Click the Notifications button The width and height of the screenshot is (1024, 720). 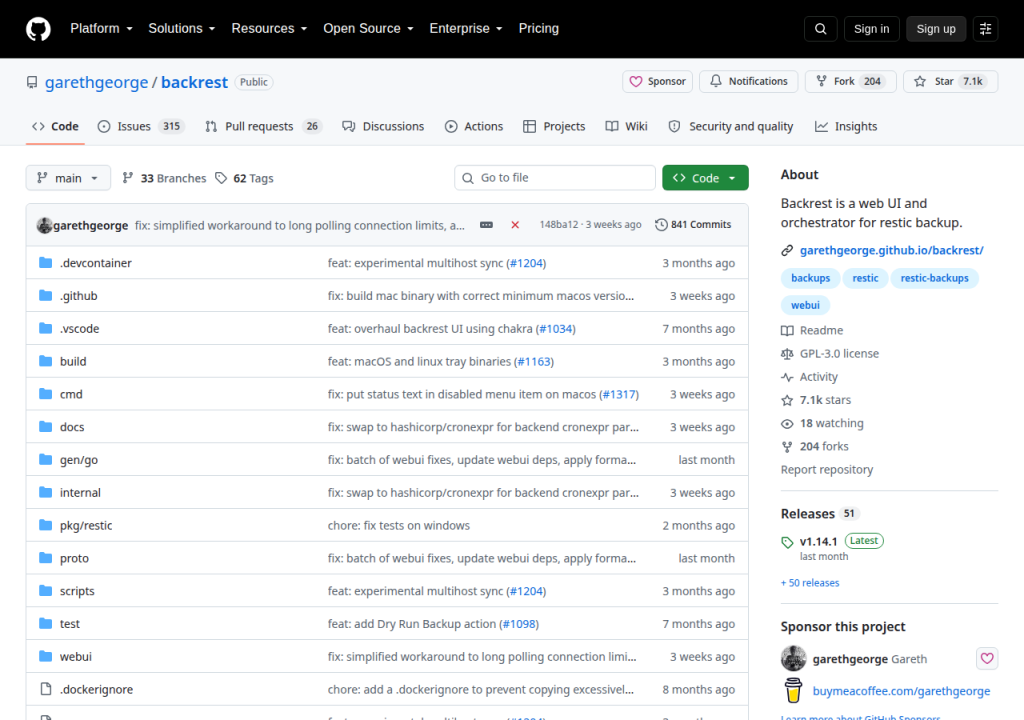[748, 82]
